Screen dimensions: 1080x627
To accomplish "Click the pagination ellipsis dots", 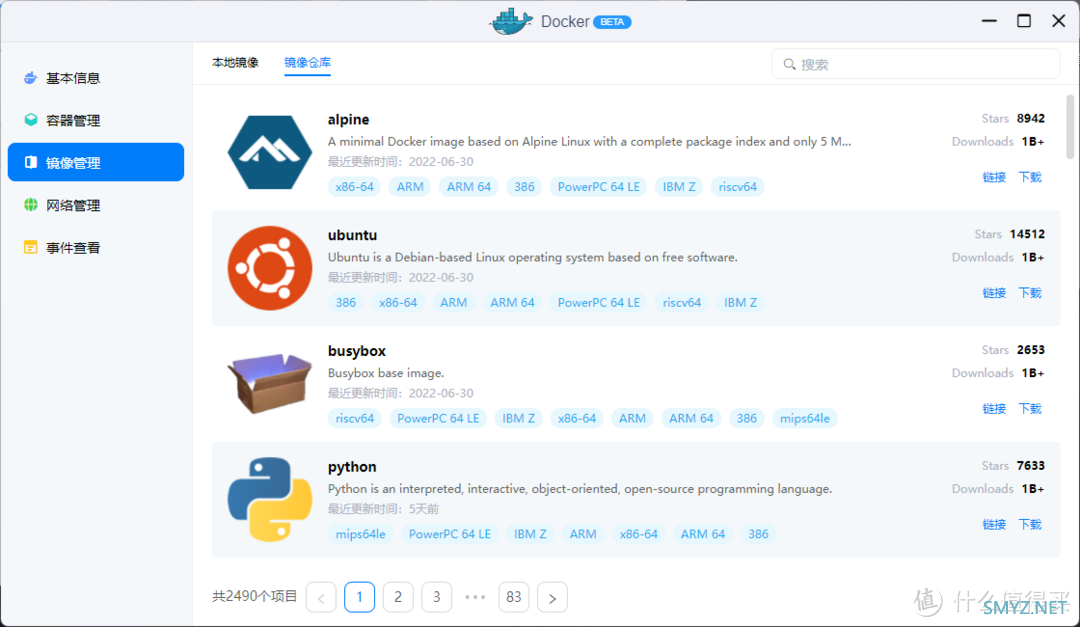I will pos(475,597).
